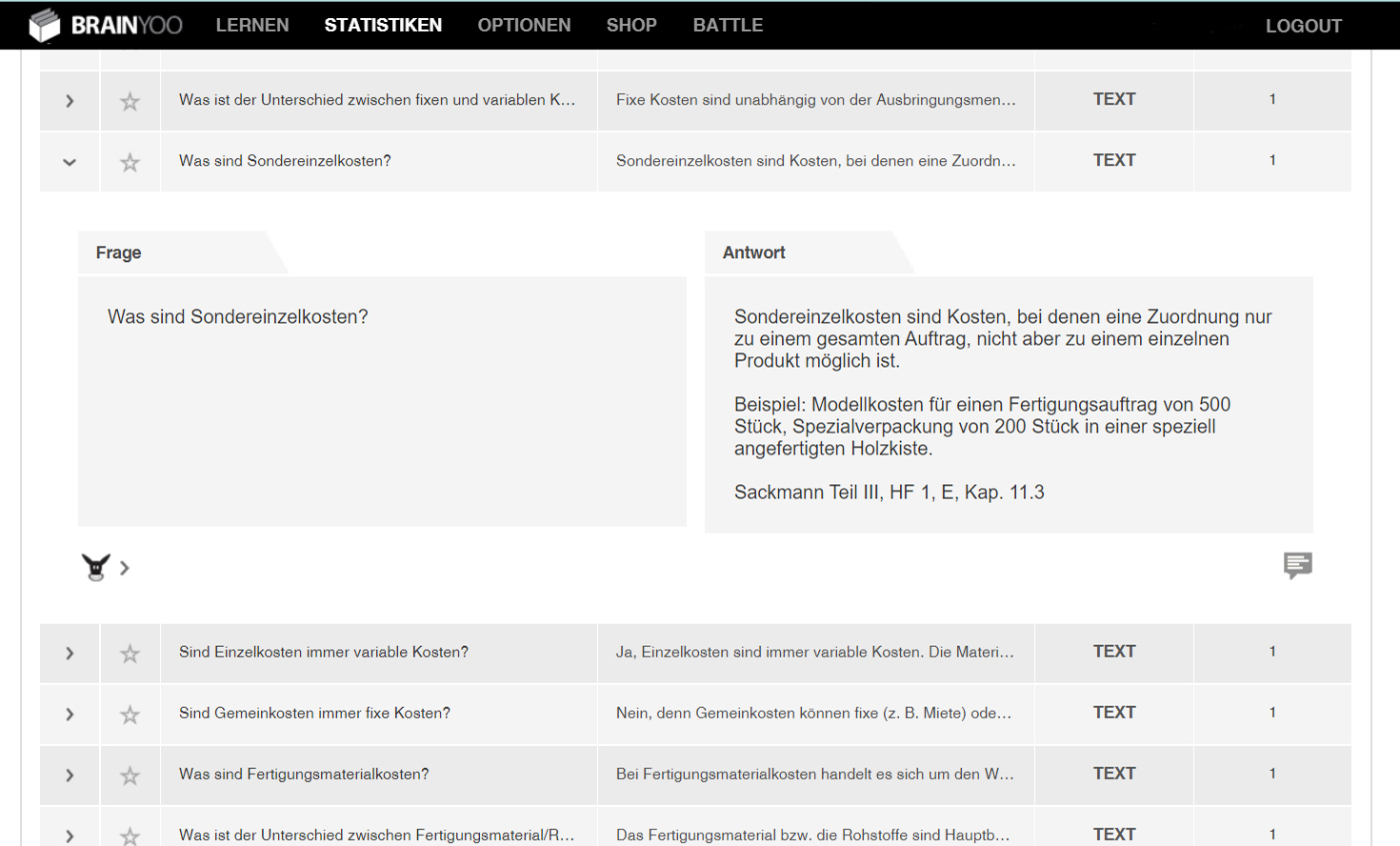Open the comment speech bubble icon
Viewport: 1400px width, 846px height.
tap(1297, 565)
